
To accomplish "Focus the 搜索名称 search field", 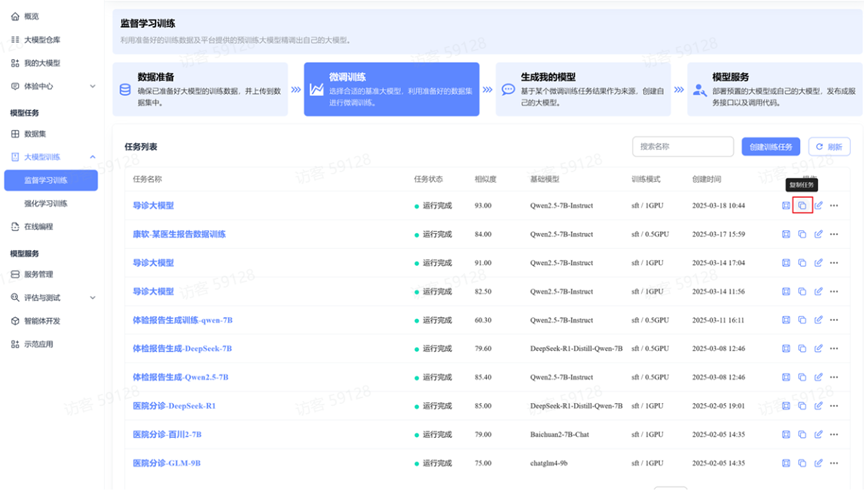I will click(683, 147).
